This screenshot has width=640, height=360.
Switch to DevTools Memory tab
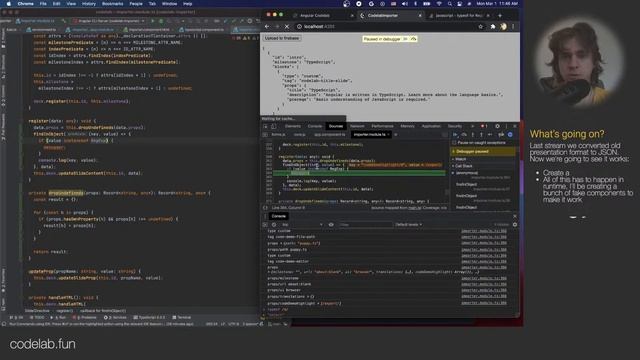pyautogui.click(x=407, y=127)
